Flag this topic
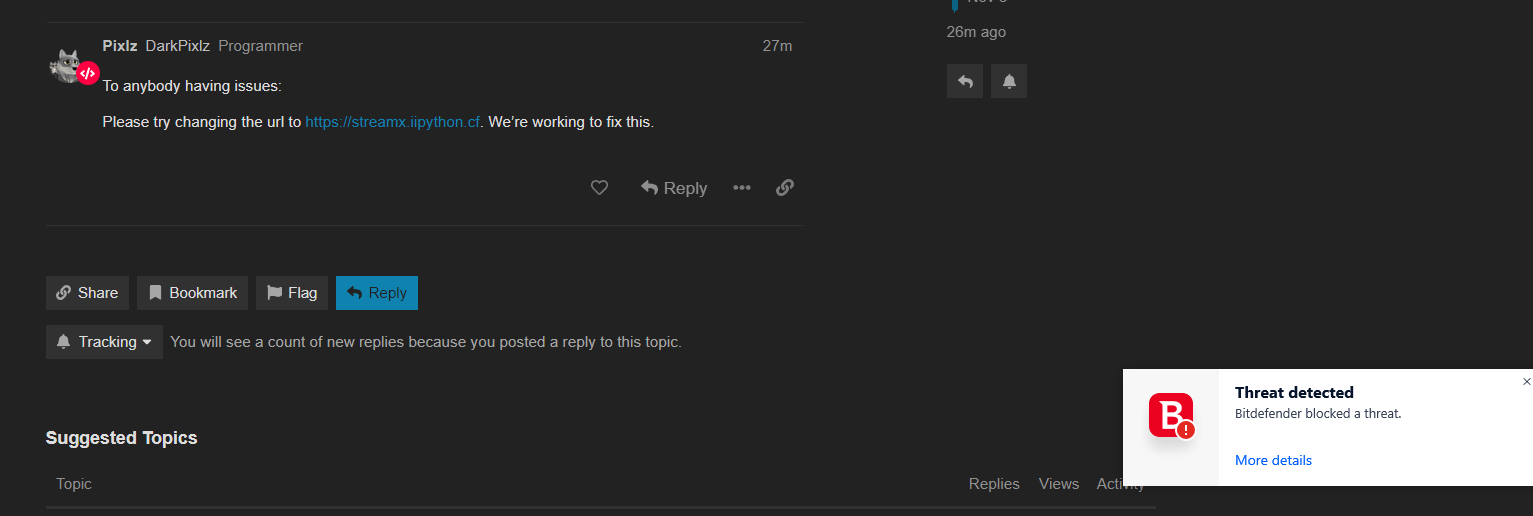The width and height of the screenshot is (1533, 516). (x=292, y=293)
